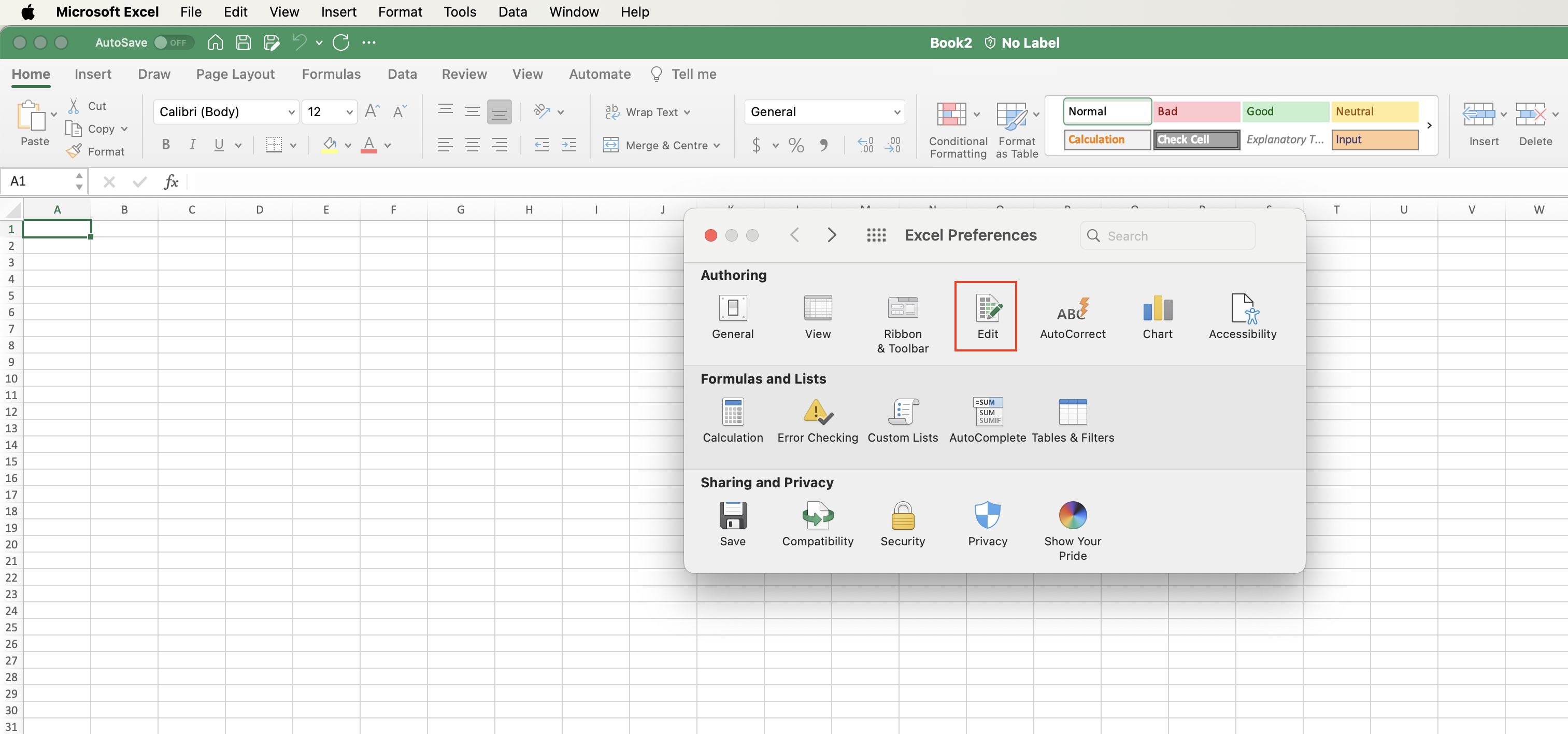Click the No Label sensitivity button
1568x734 pixels.
point(1021,42)
